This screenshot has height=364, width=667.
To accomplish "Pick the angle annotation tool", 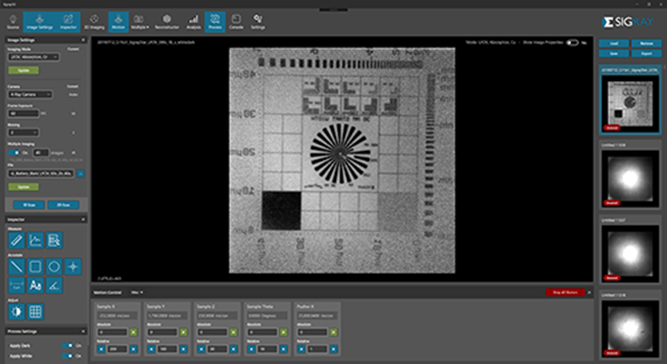I will coord(54,285).
